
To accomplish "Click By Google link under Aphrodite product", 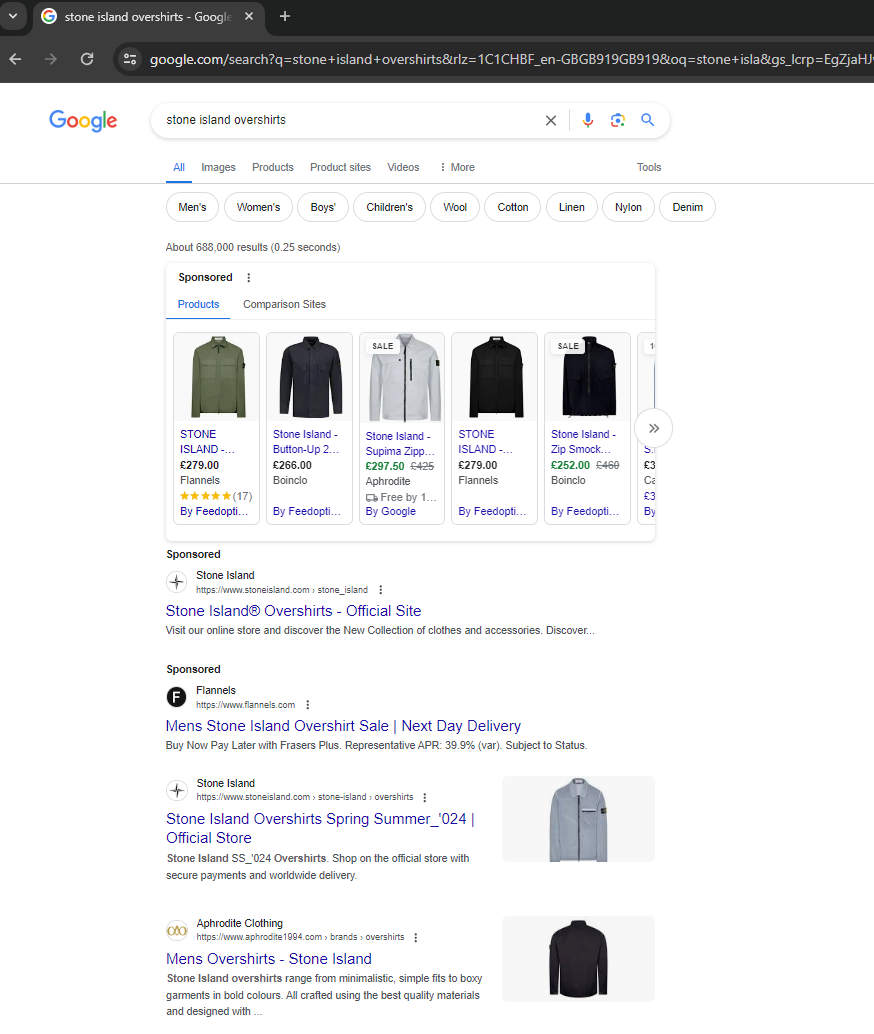I will [390, 512].
